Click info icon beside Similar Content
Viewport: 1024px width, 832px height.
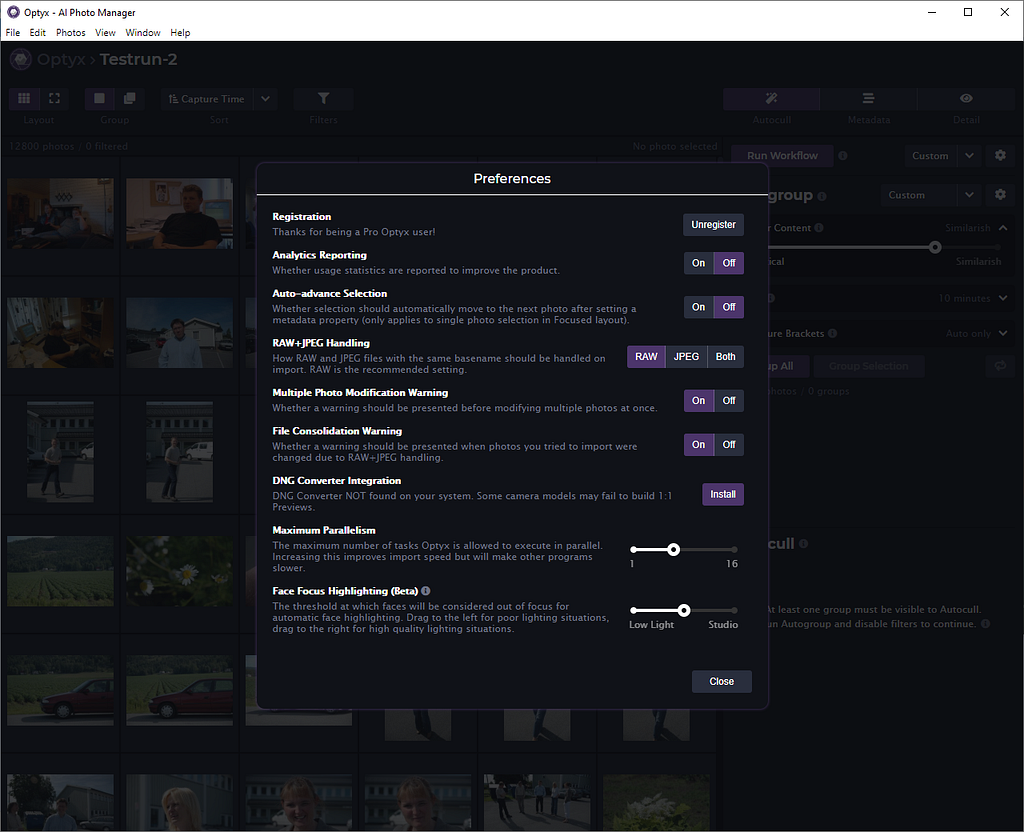(x=819, y=228)
